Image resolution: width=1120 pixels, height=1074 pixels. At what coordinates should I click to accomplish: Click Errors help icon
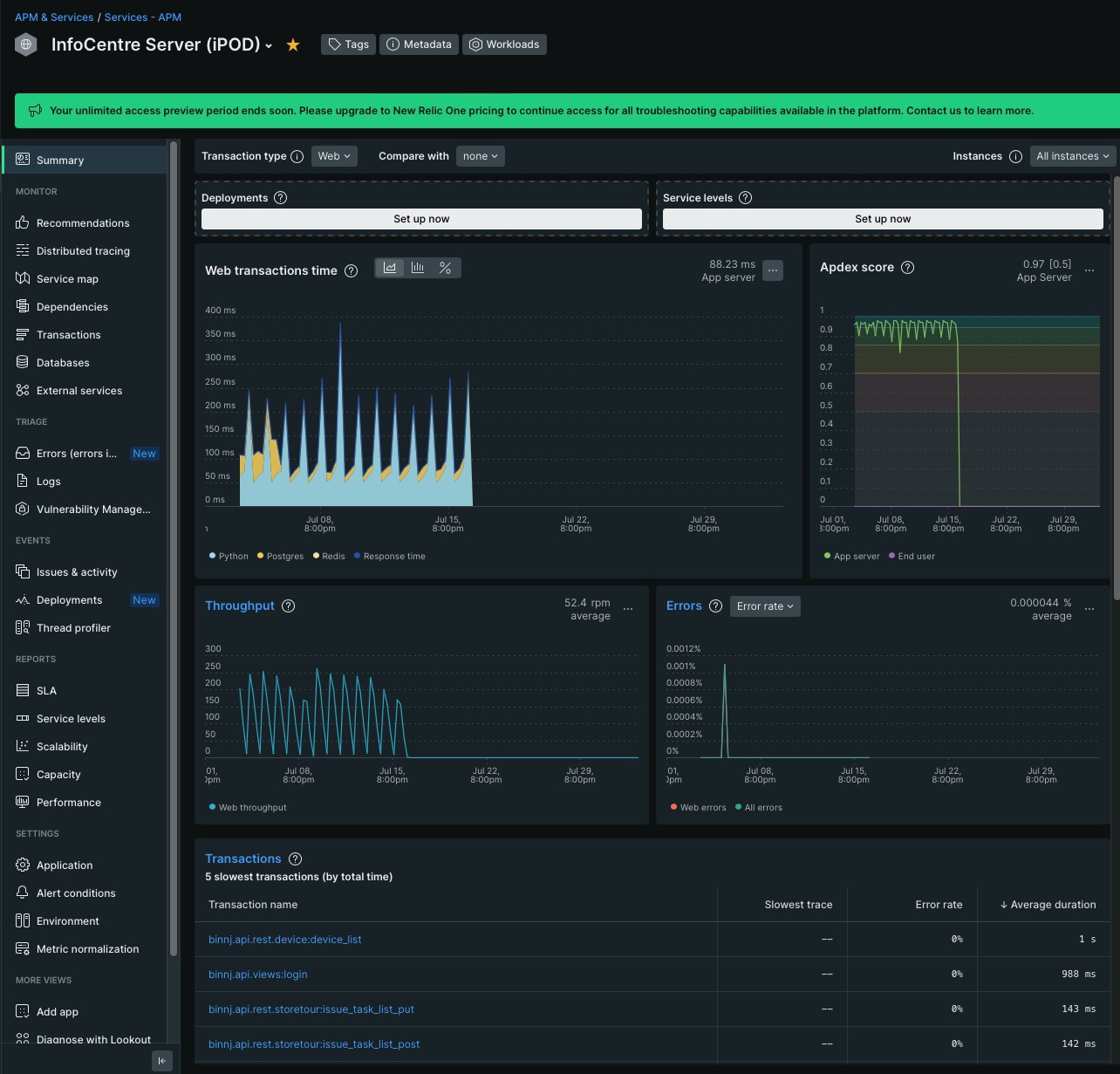(716, 605)
